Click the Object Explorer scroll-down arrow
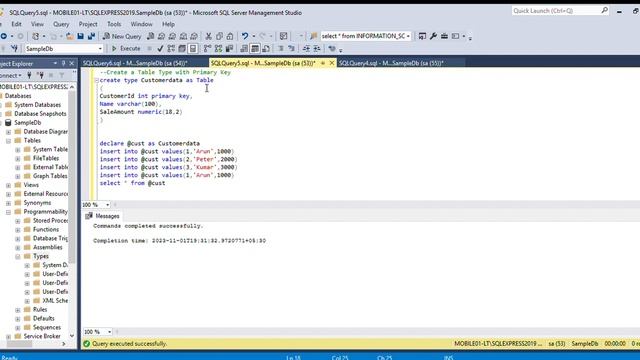This screenshot has width=640, height=360. [72, 336]
